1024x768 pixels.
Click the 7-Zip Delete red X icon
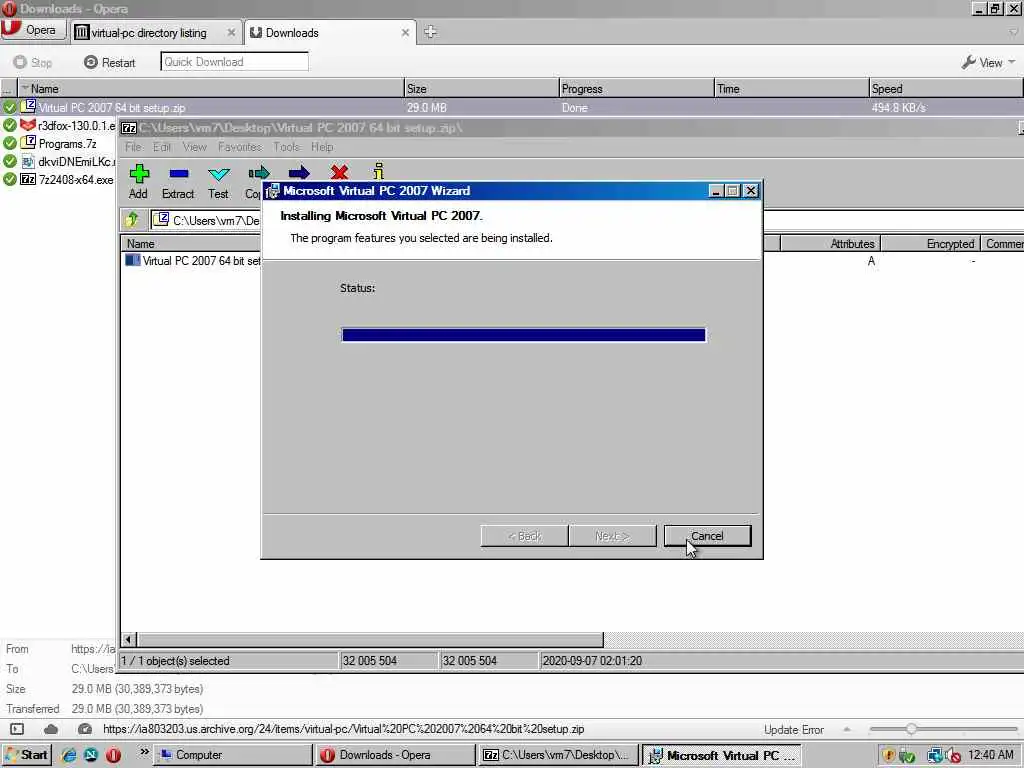coord(339,172)
